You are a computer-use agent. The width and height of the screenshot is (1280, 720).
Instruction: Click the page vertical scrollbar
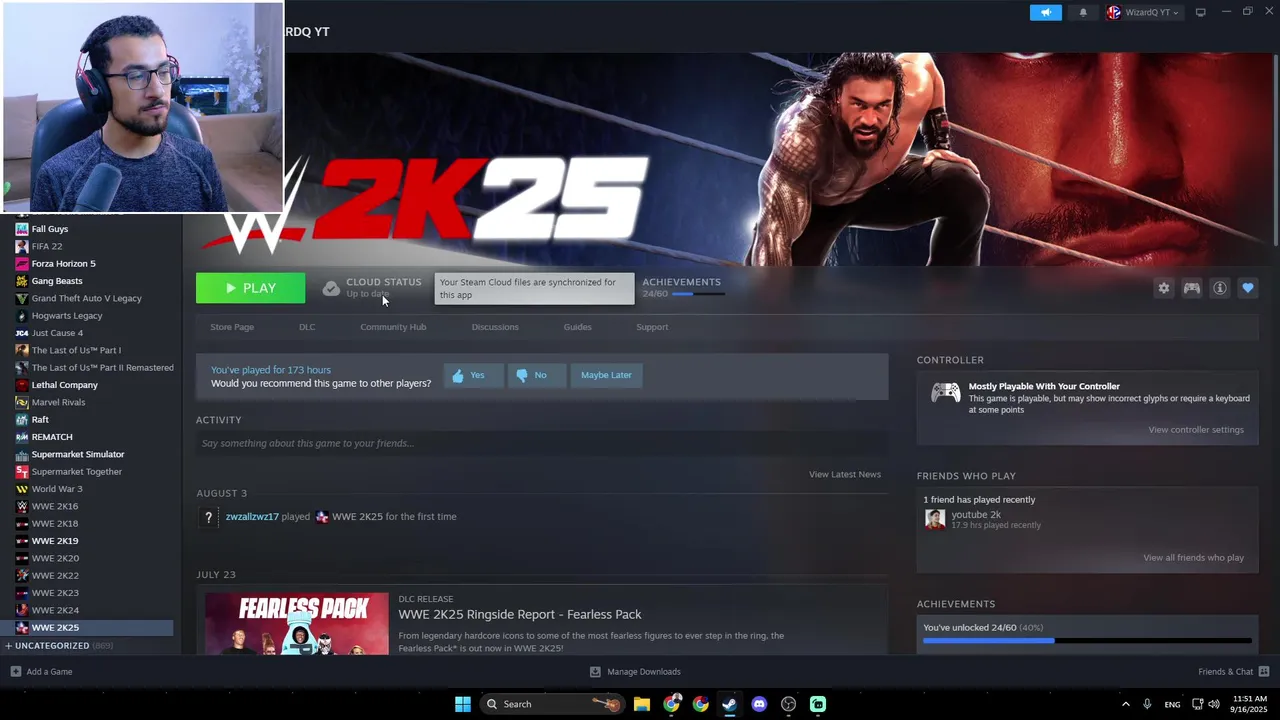pos(1275,148)
